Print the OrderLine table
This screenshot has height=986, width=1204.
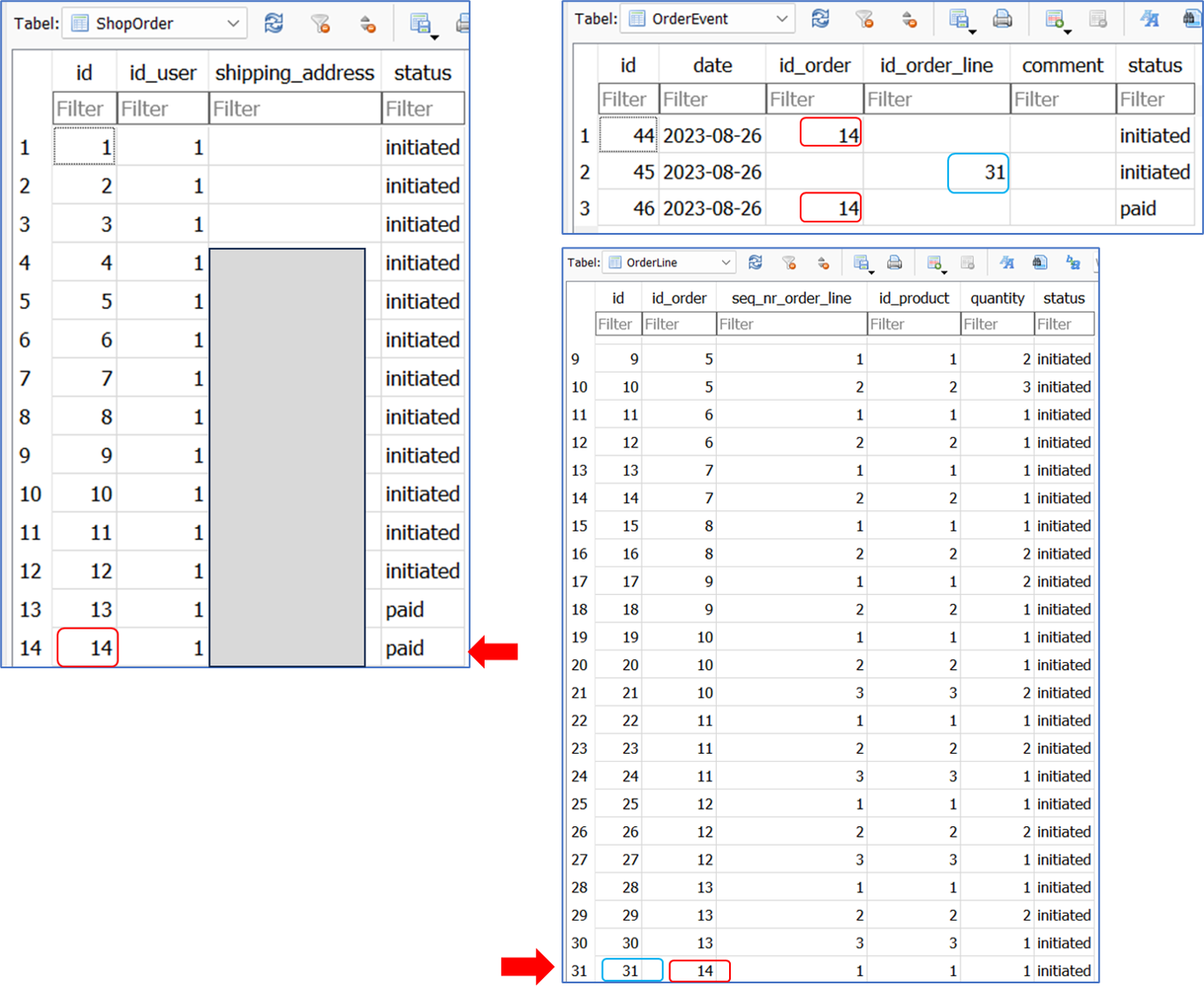coord(894,262)
